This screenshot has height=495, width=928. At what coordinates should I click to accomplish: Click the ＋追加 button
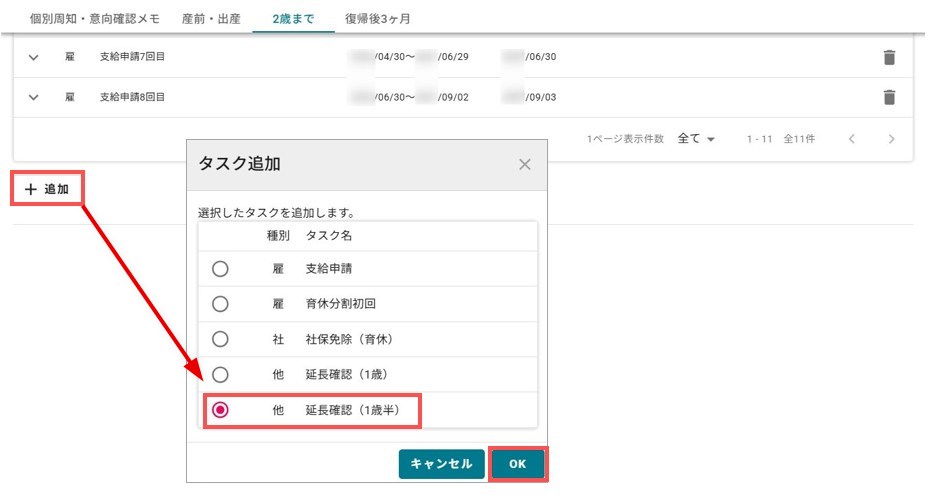click(x=47, y=189)
